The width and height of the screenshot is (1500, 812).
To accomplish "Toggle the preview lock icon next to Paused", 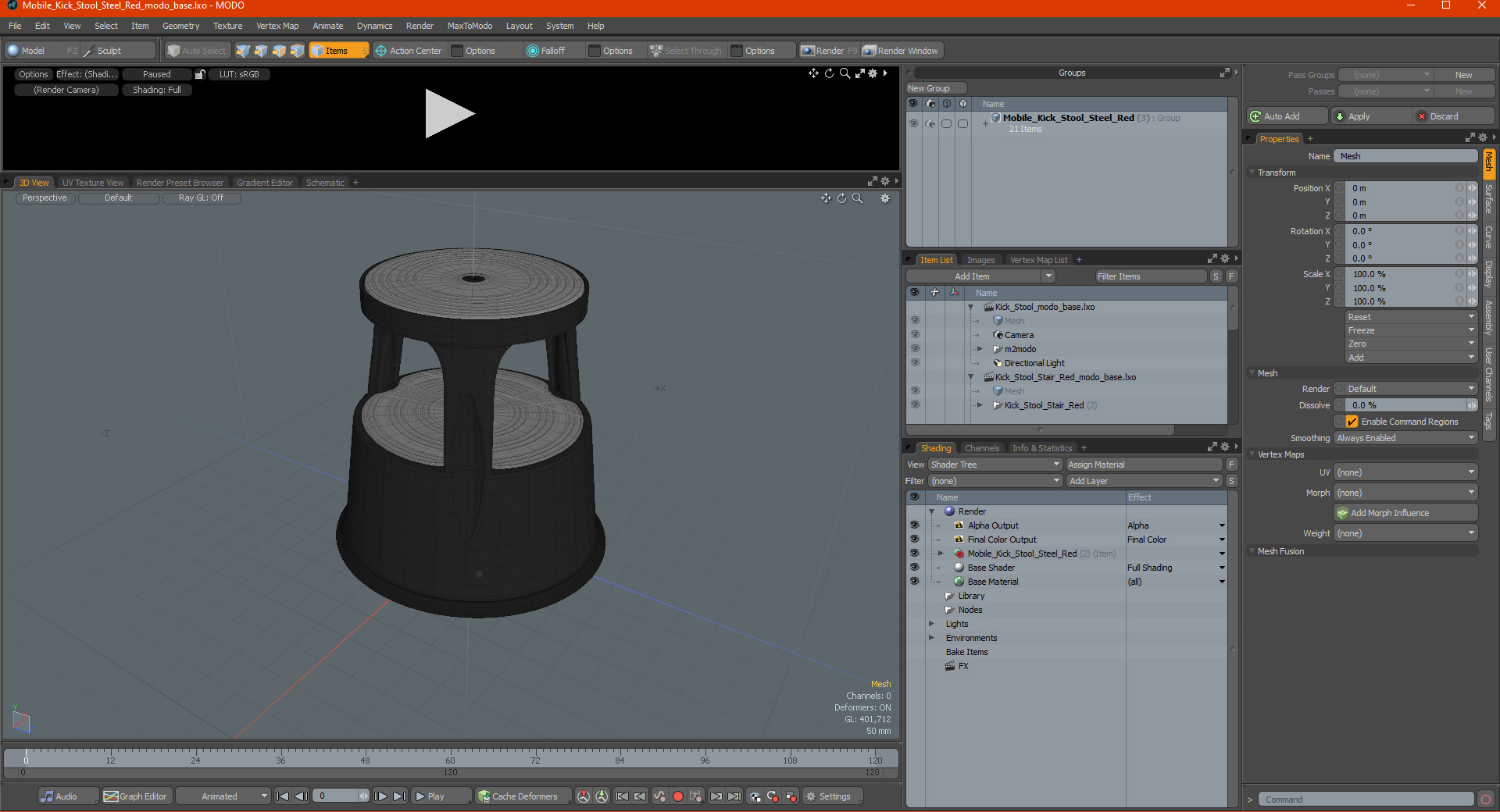I will point(200,74).
